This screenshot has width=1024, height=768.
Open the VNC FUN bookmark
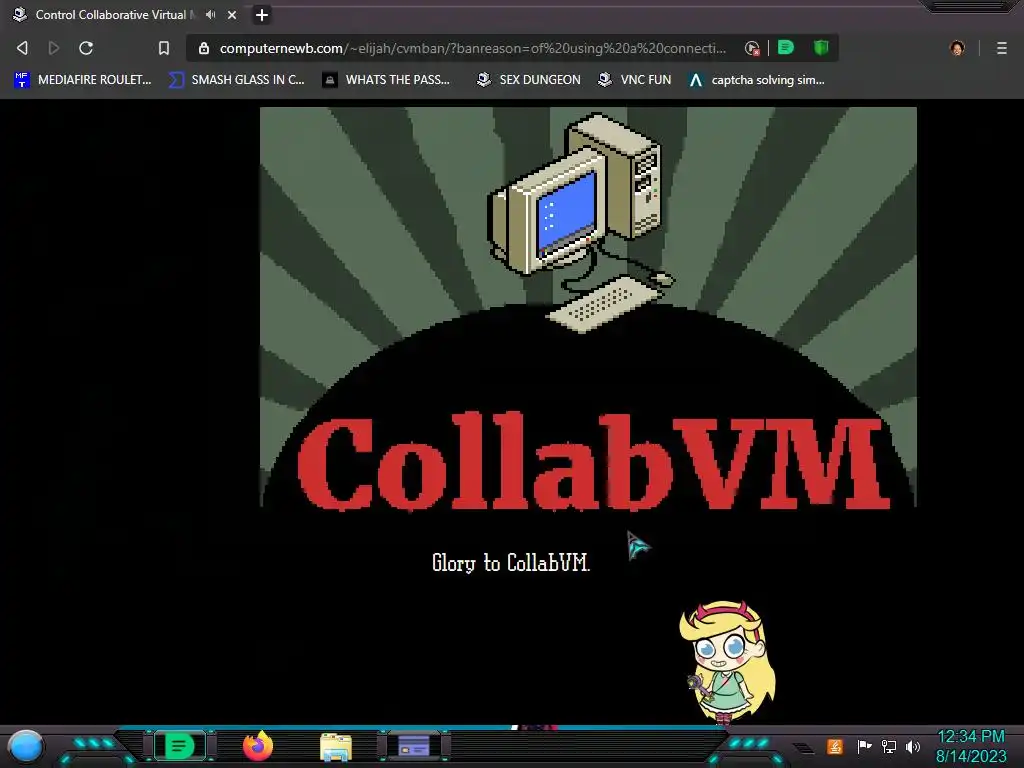[634, 80]
